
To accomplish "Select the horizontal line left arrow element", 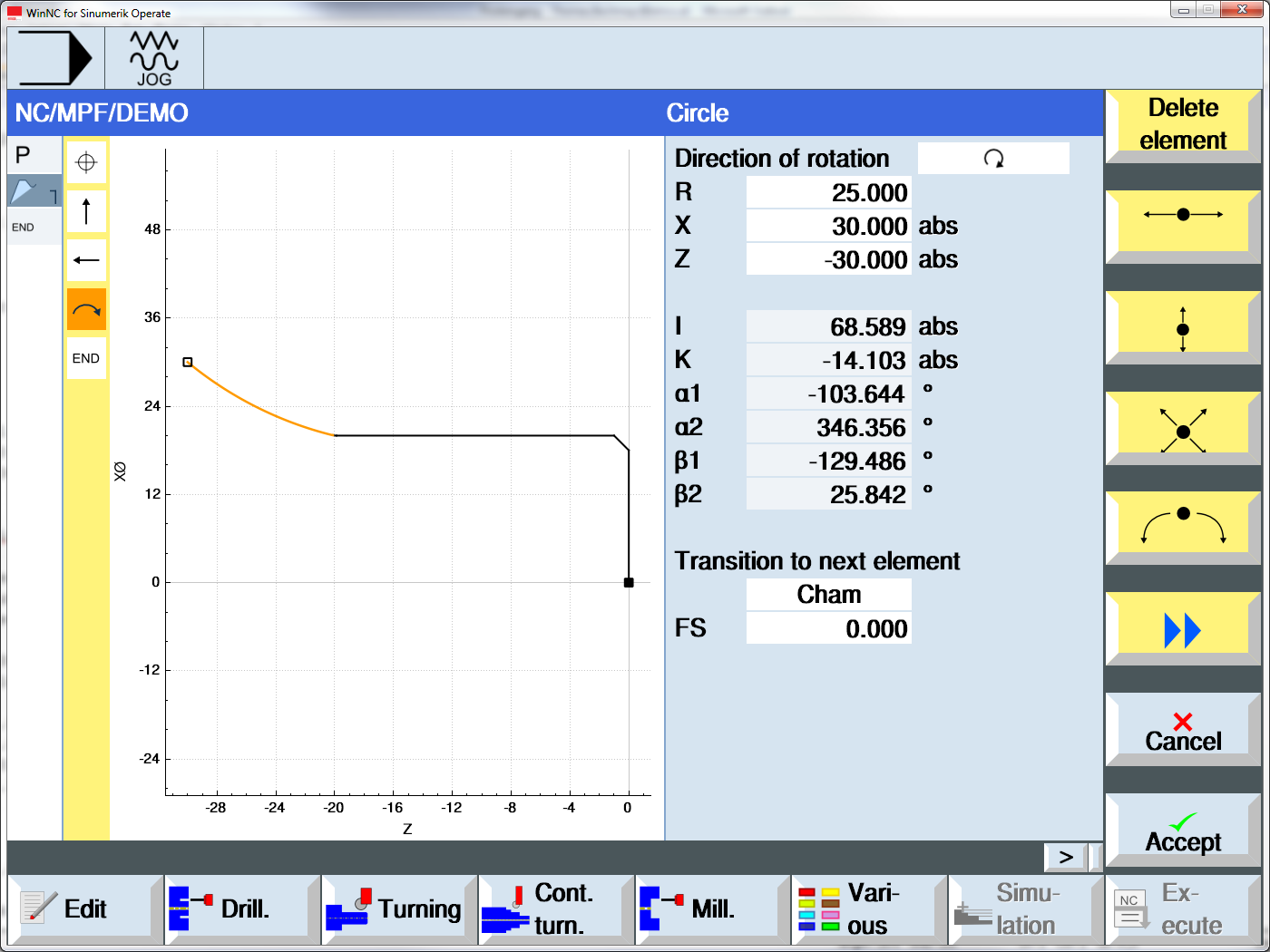I will point(86,260).
